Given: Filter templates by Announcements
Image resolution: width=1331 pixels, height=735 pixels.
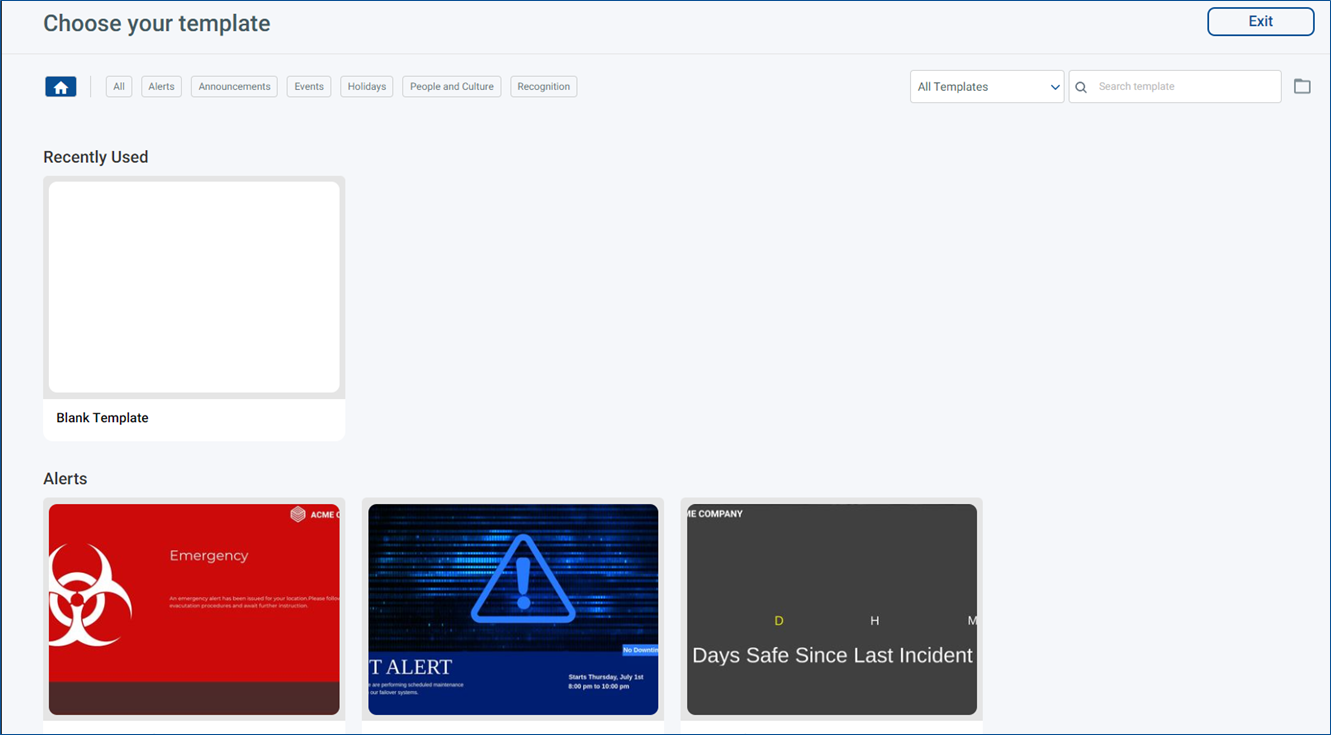Looking at the screenshot, I should pos(234,87).
